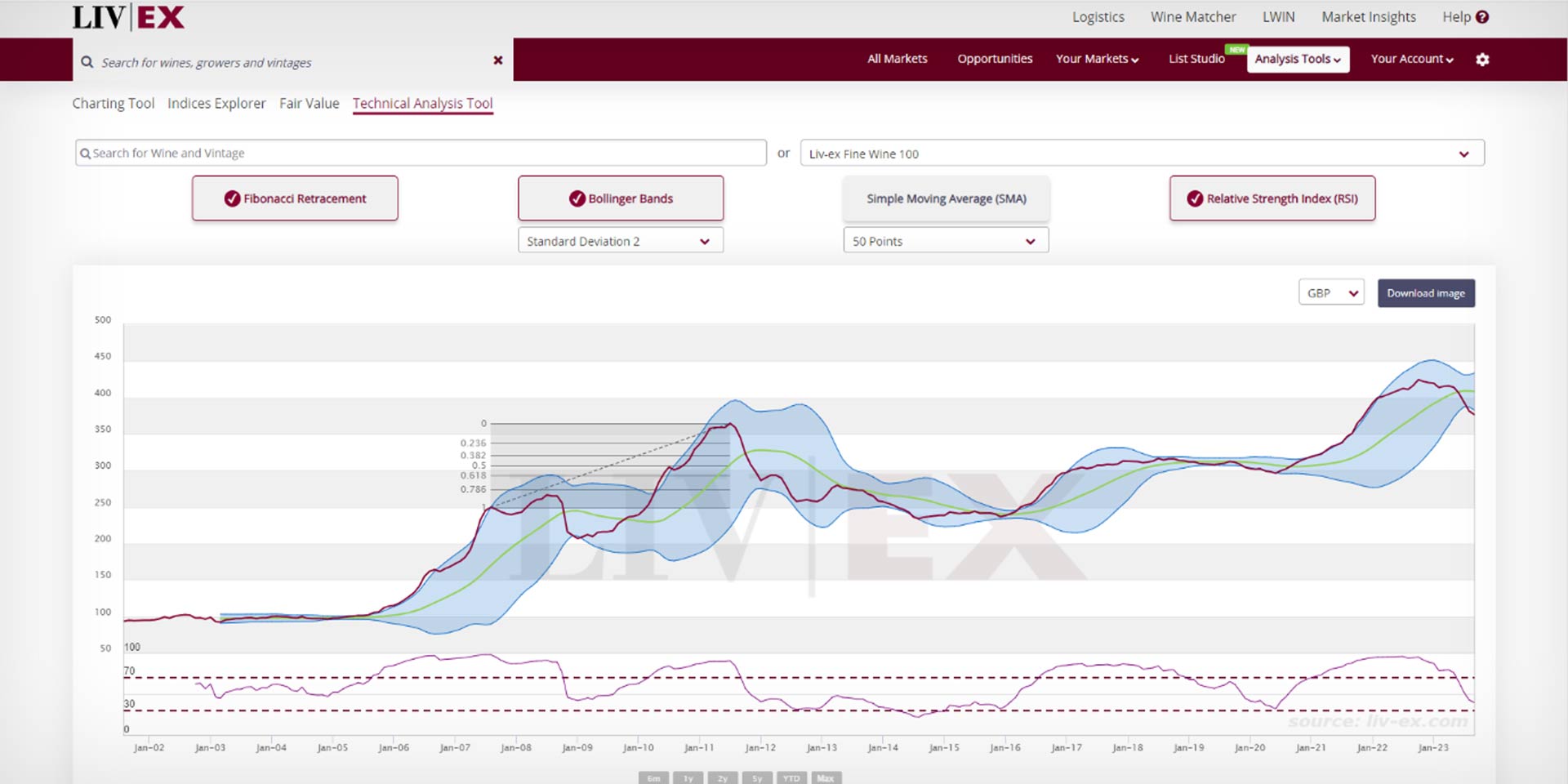Click the search magnifier icon in top bar
Viewport: 1568px width, 784px height.
(x=87, y=62)
